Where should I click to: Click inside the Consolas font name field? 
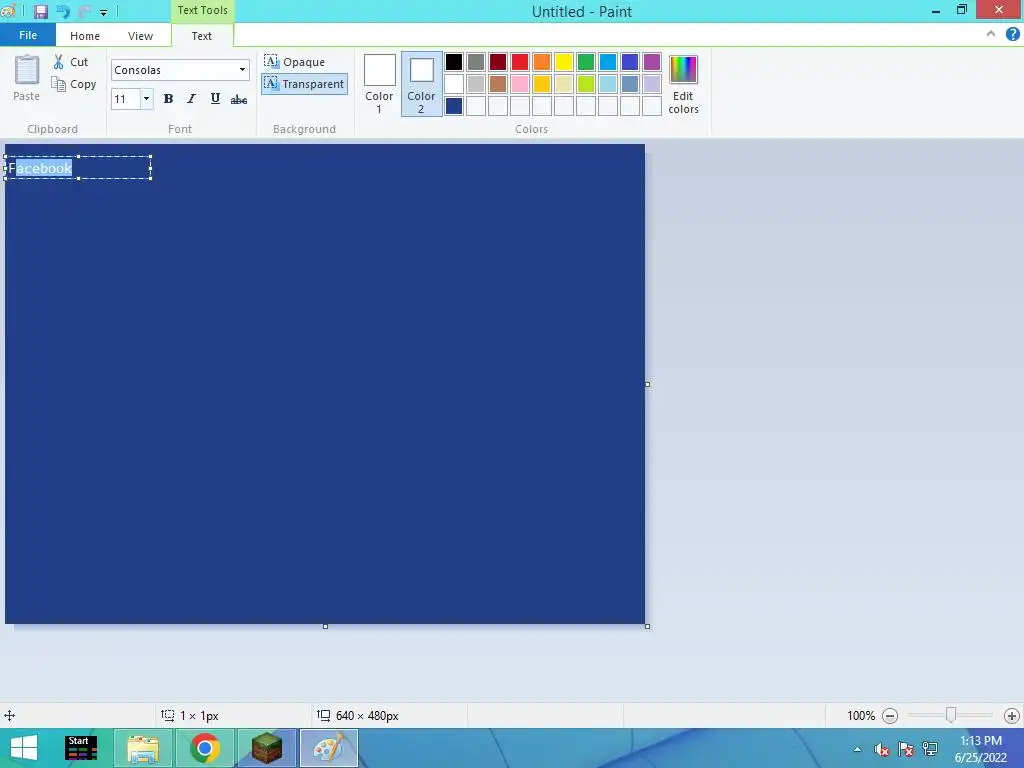[x=173, y=70]
